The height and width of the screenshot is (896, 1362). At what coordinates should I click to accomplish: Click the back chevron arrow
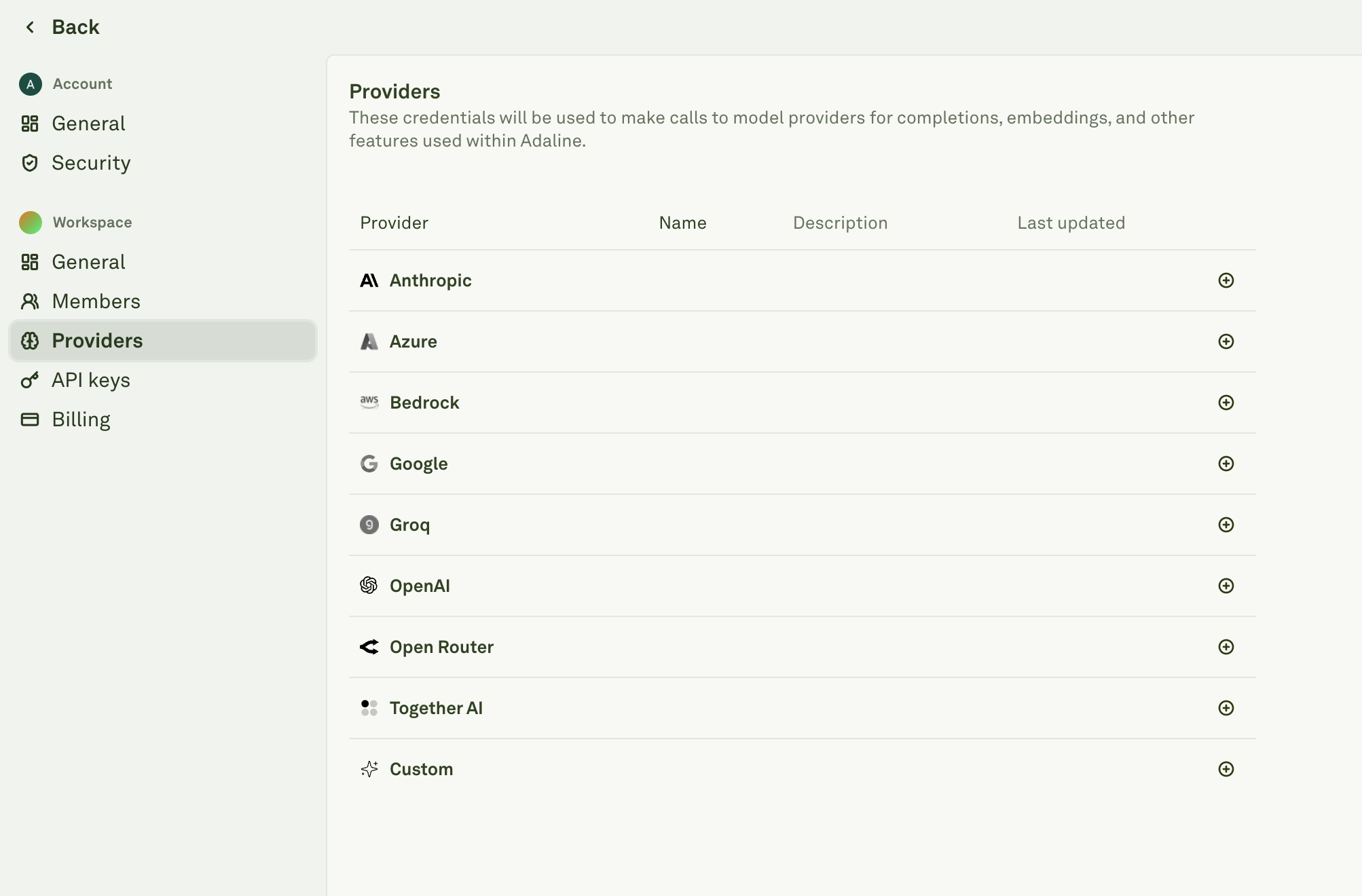(x=30, y=27)
